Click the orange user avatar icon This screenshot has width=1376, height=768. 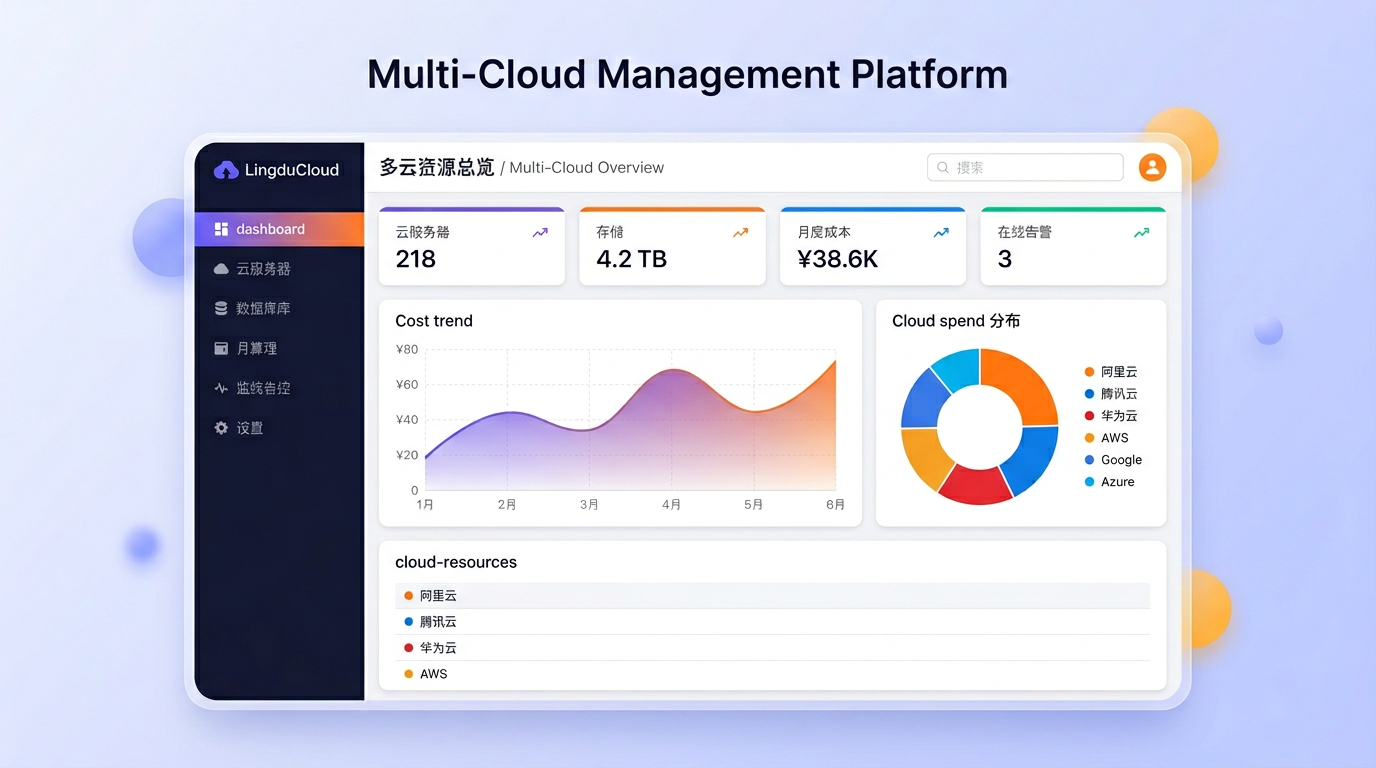click(1152, 167)
